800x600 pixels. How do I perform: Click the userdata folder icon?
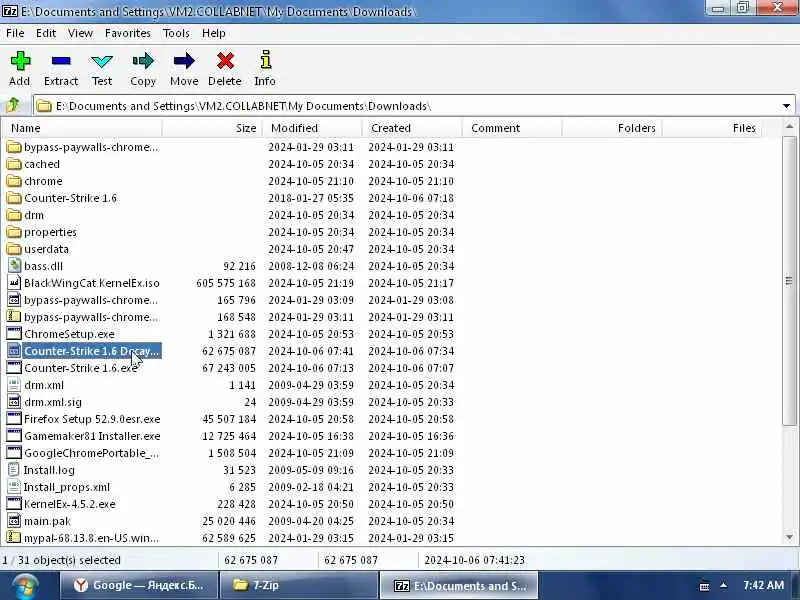(x=14, y=249)
